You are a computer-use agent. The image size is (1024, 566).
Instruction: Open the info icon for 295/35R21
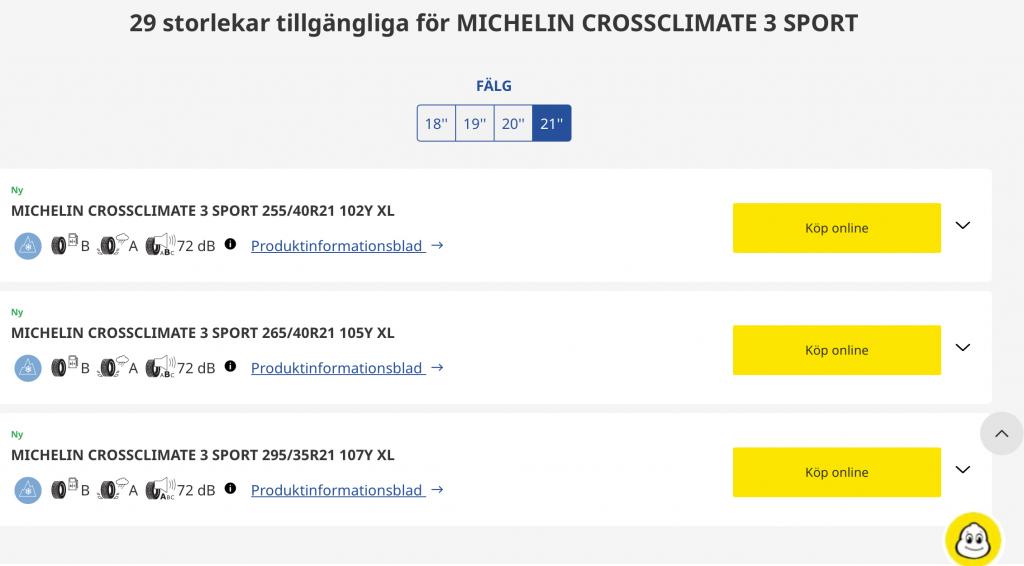click(x=231, y=488)
